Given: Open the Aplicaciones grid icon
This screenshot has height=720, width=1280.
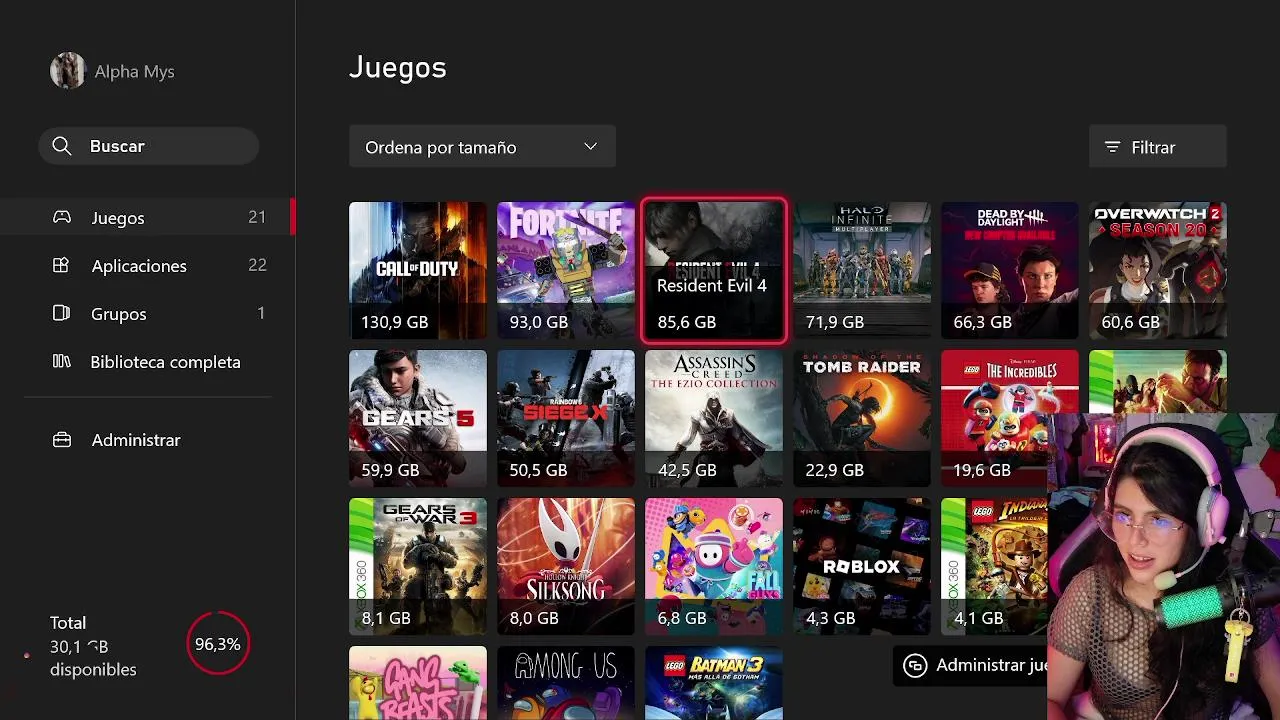Looking at the screenshot, I should [61, 265].
